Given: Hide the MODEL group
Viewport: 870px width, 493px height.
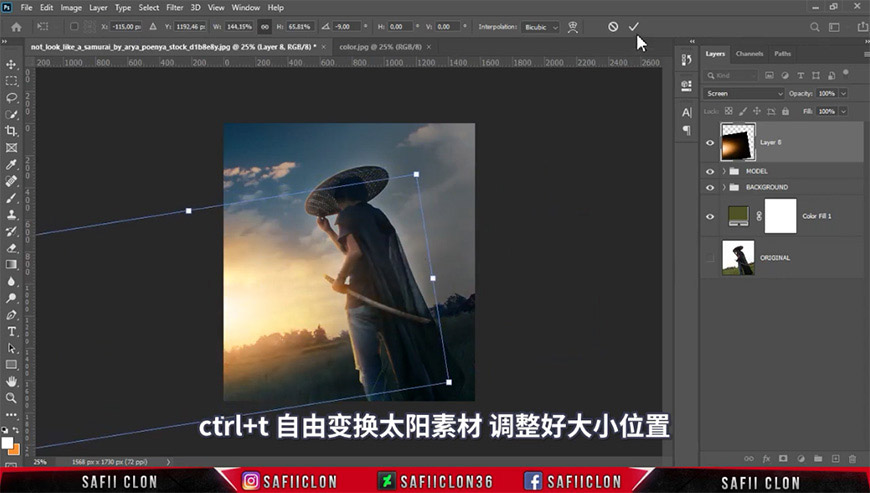Looking at the screenshot, I should pos(710,171).
